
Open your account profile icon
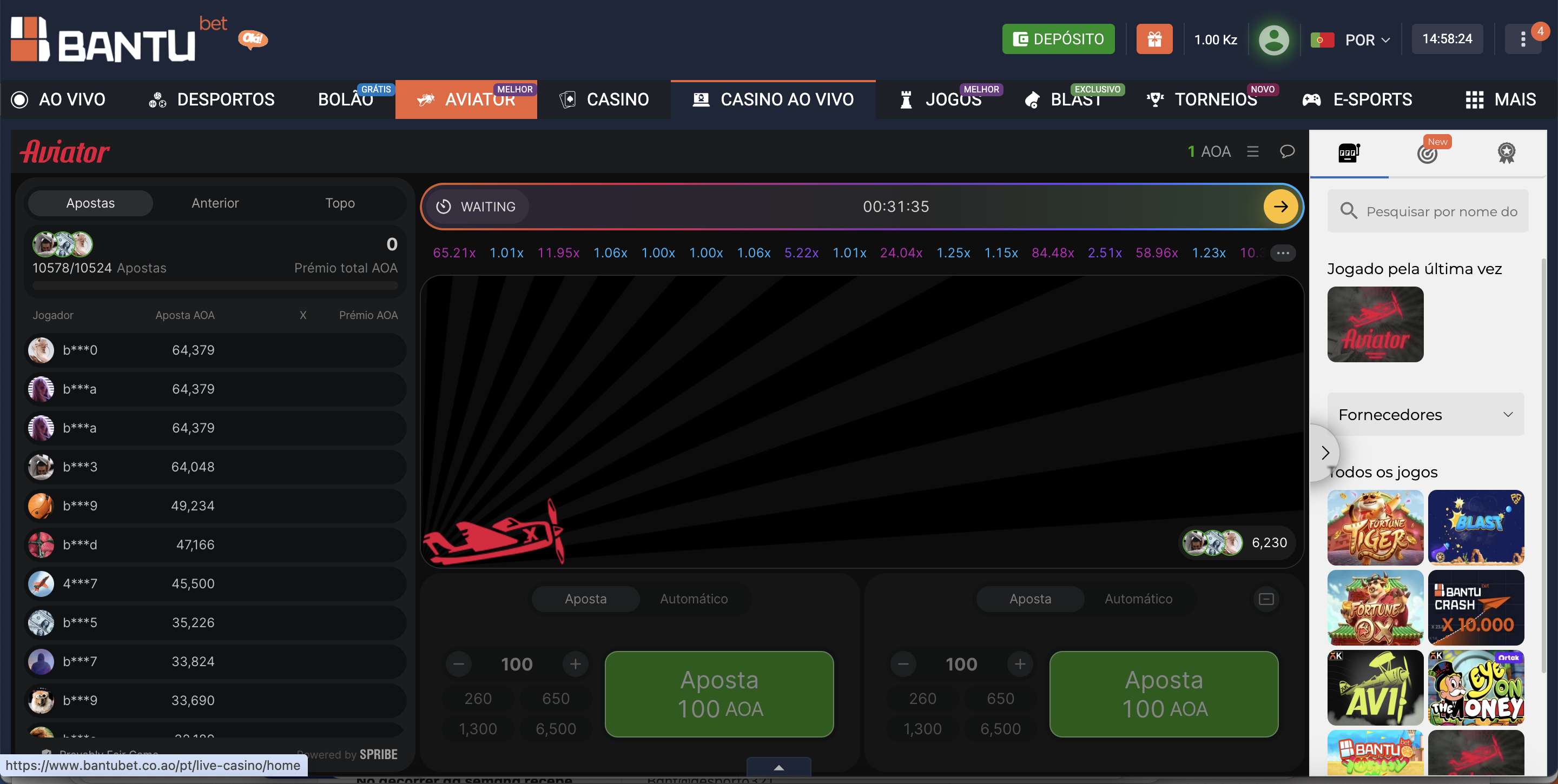(x=1274, y=39)
